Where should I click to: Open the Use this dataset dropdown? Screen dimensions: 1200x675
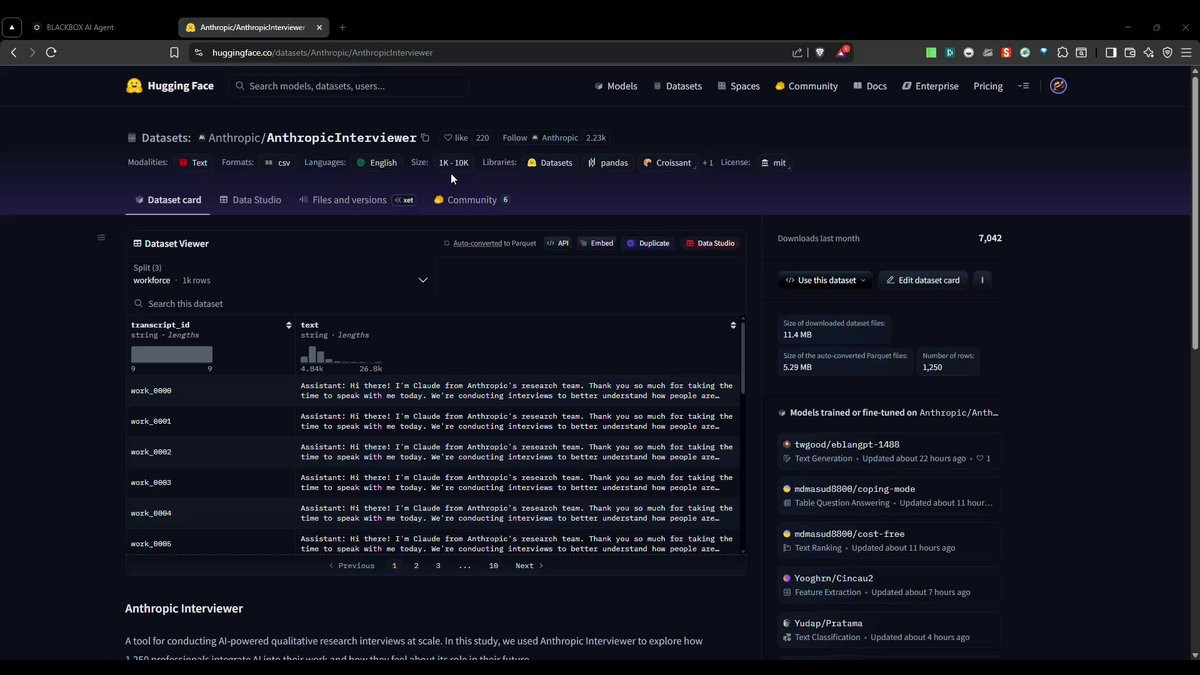click(x=825, y=280)
